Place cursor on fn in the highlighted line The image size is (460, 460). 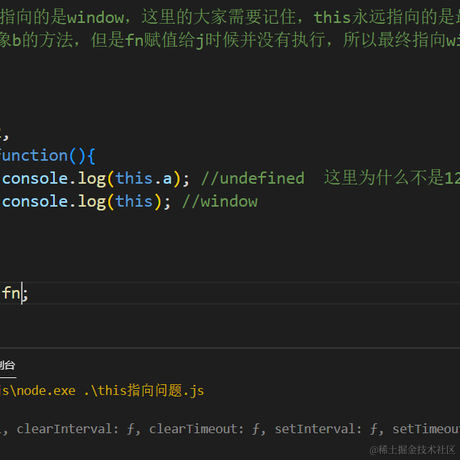click(x=11, y=293)
